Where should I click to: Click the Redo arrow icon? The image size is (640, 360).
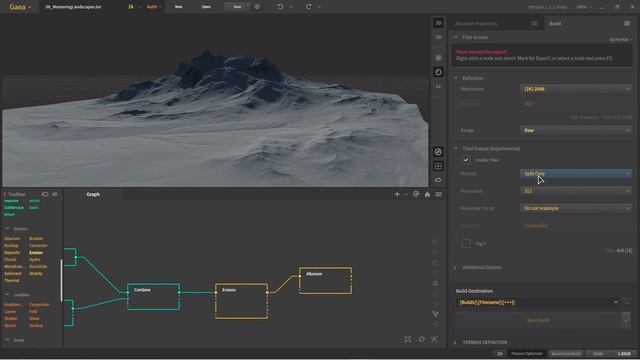click(309, 7)
